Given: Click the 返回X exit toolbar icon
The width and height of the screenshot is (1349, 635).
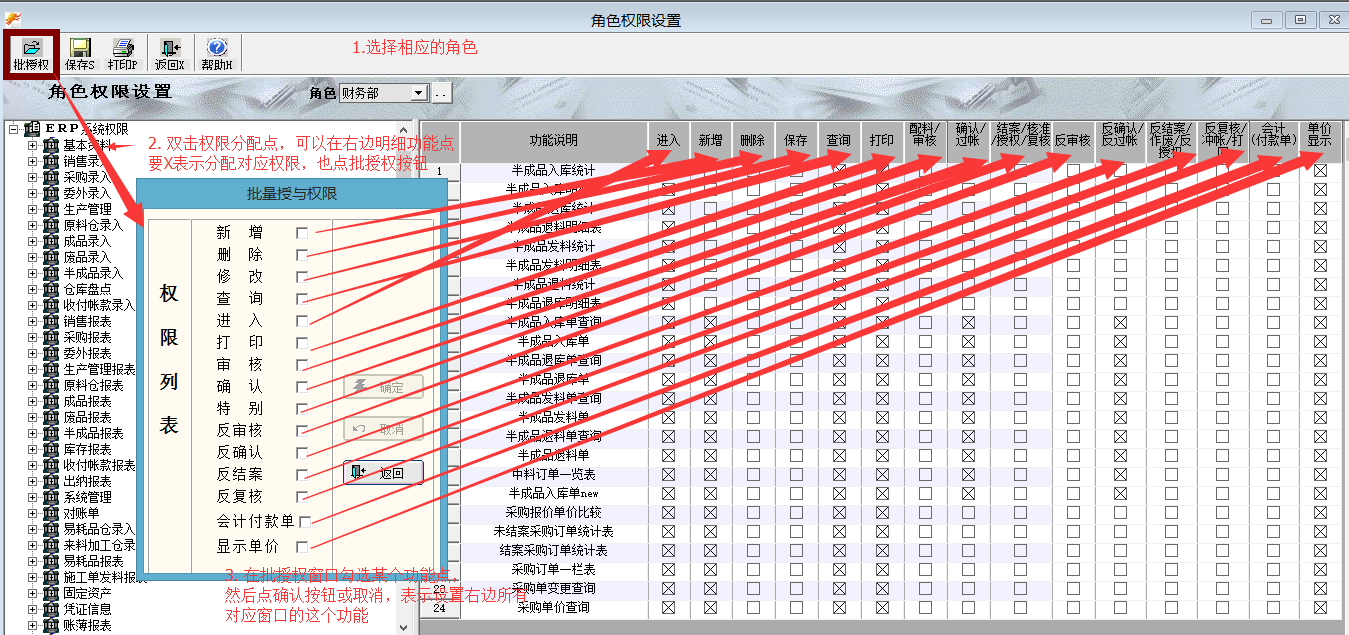Looking at the screenshot, I should click(170, 51).
